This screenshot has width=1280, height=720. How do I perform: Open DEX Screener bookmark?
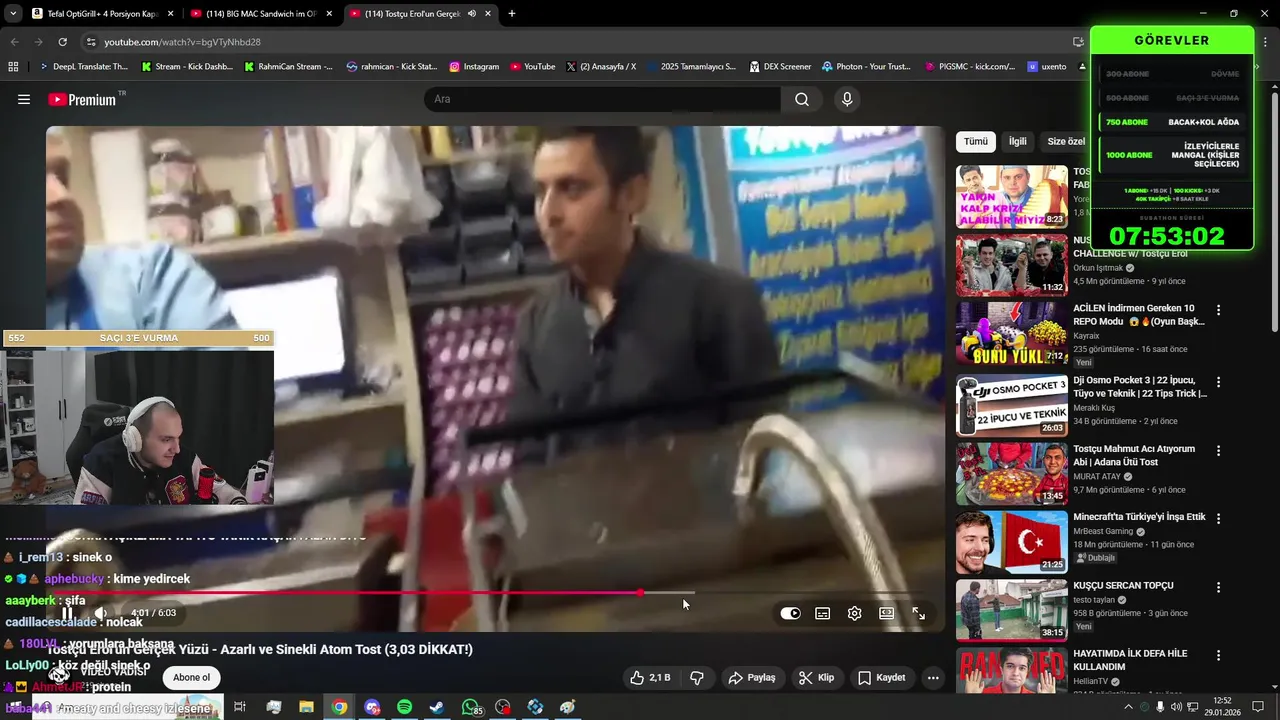click(779, 66)
